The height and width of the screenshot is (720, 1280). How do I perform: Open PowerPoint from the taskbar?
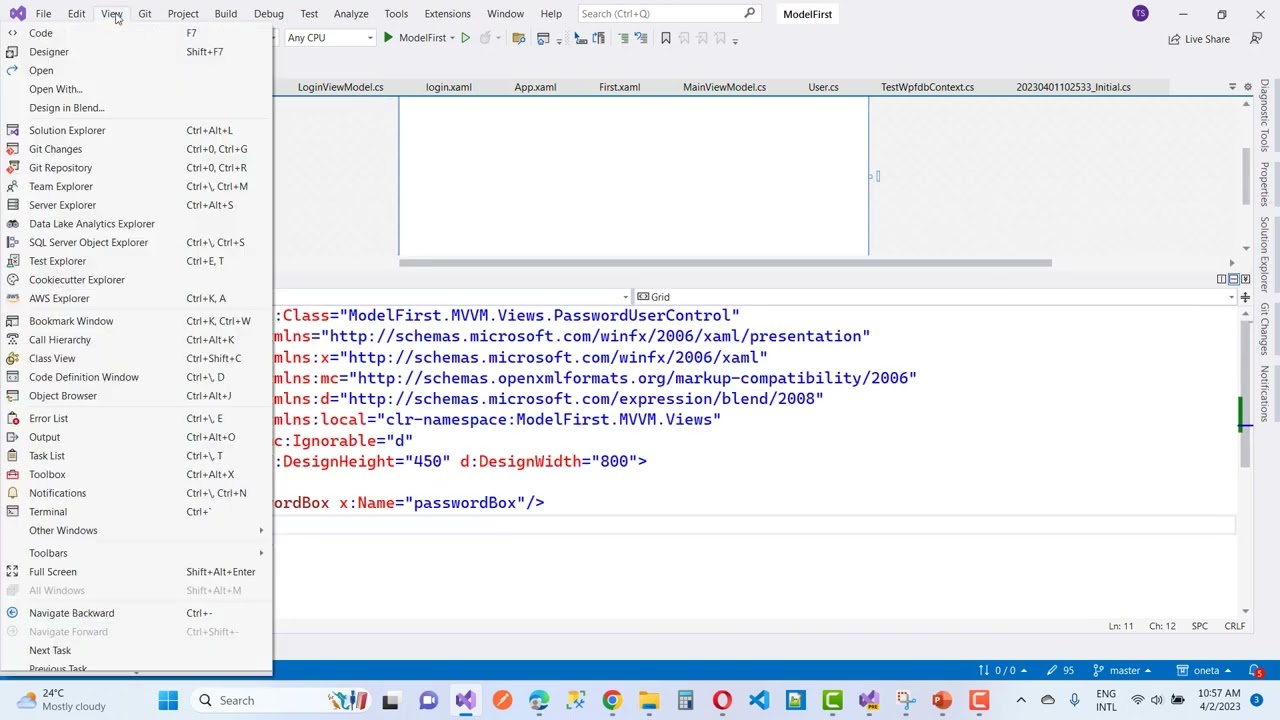point(941,700)
